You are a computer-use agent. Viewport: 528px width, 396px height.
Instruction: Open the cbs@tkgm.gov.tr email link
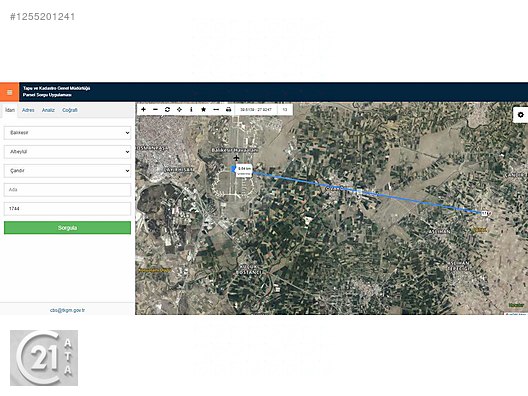click(x=67, y=310)
